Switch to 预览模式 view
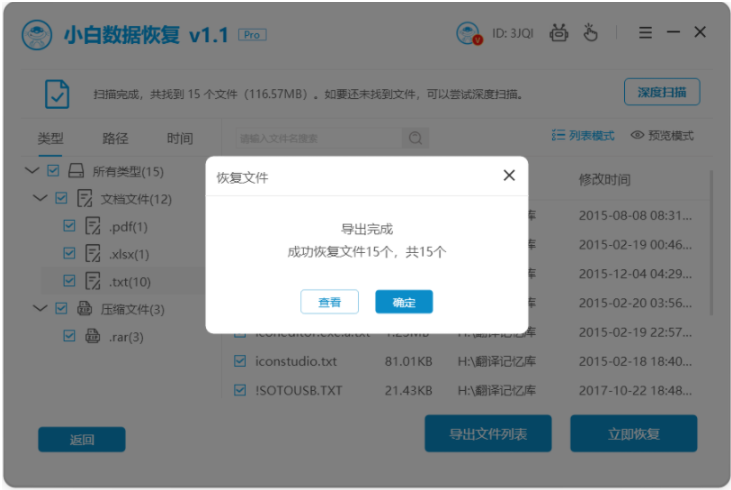 coord(662,136)
